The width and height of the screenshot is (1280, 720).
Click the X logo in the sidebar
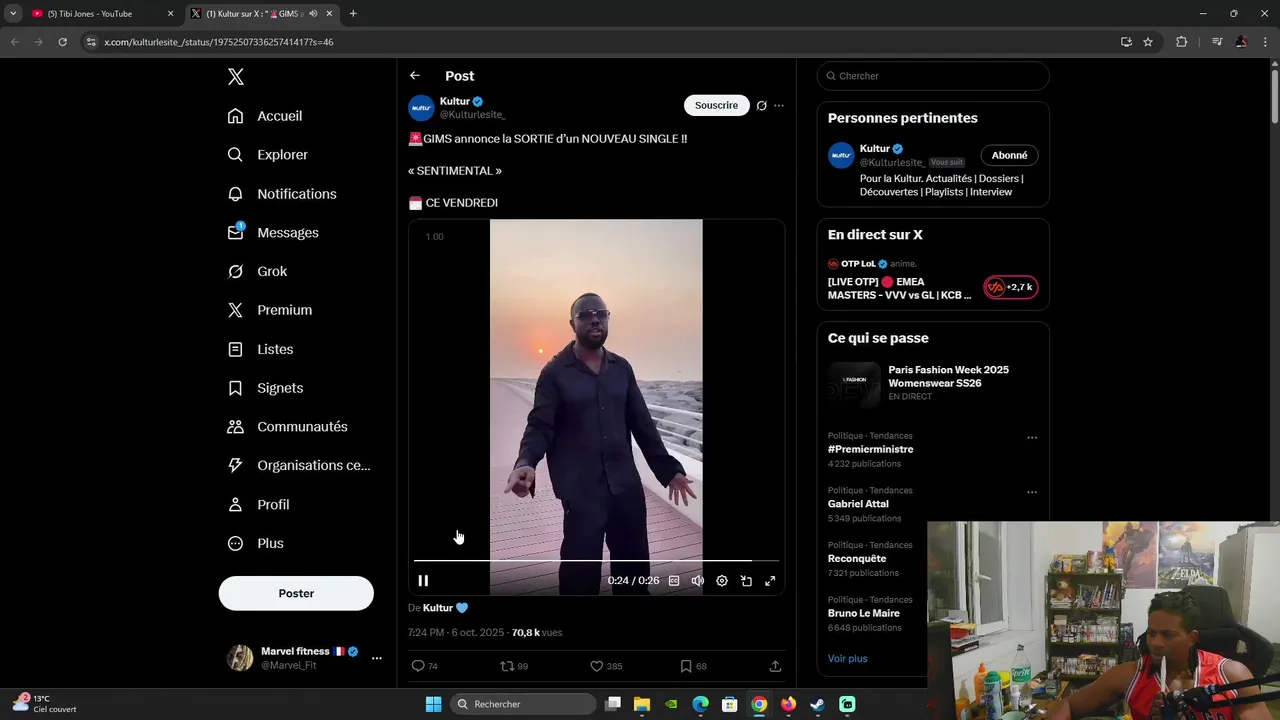pos(235,77)
